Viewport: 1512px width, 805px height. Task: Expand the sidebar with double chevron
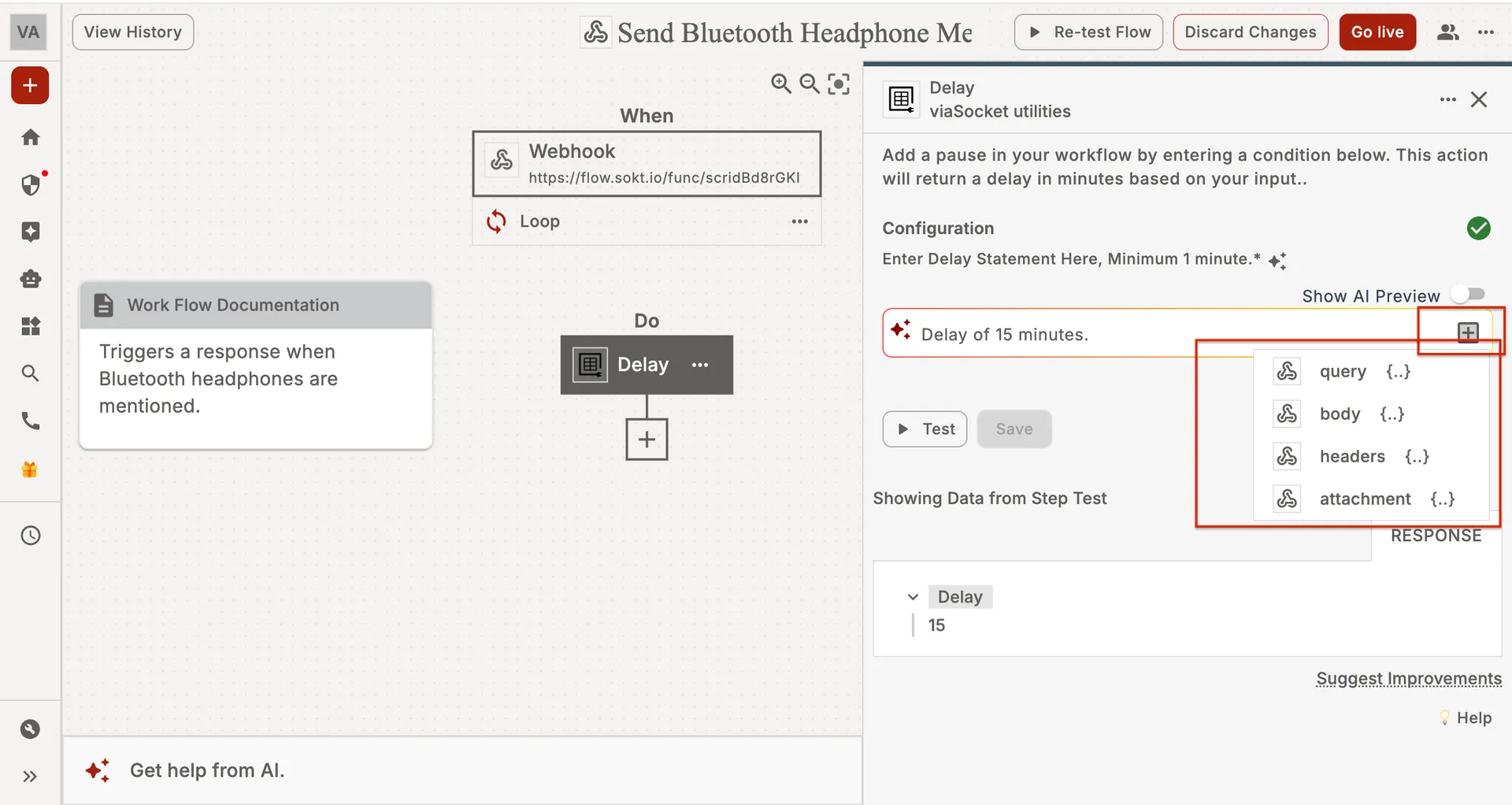(30, 777)
